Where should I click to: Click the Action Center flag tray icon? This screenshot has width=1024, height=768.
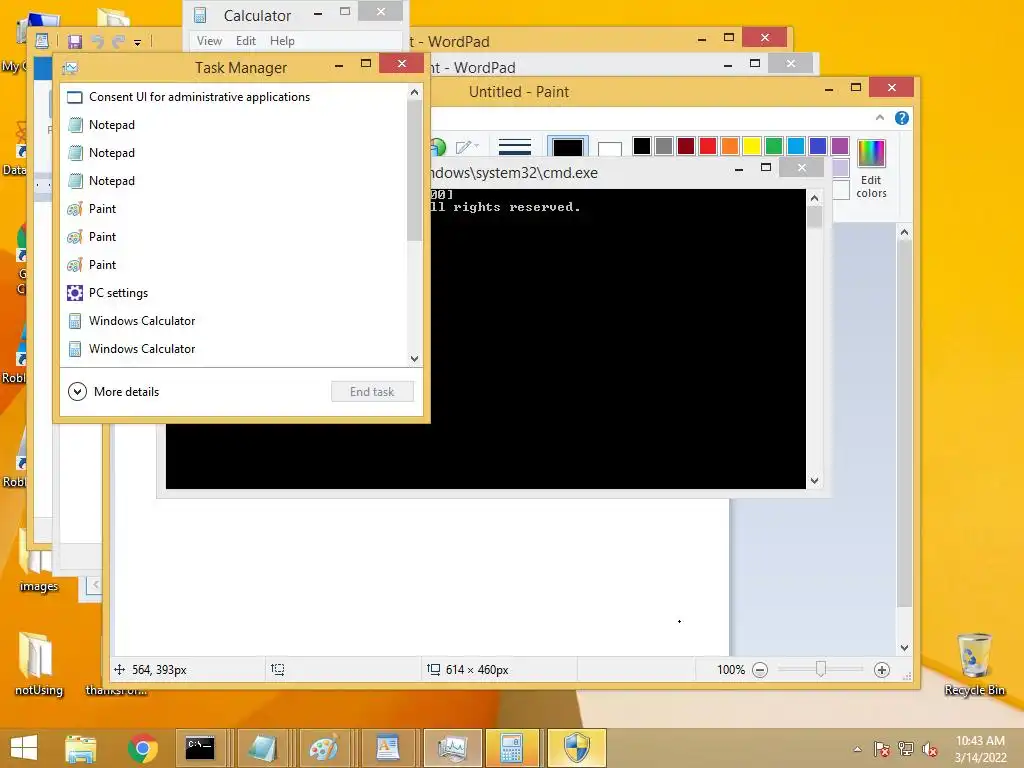coord(881,749)
